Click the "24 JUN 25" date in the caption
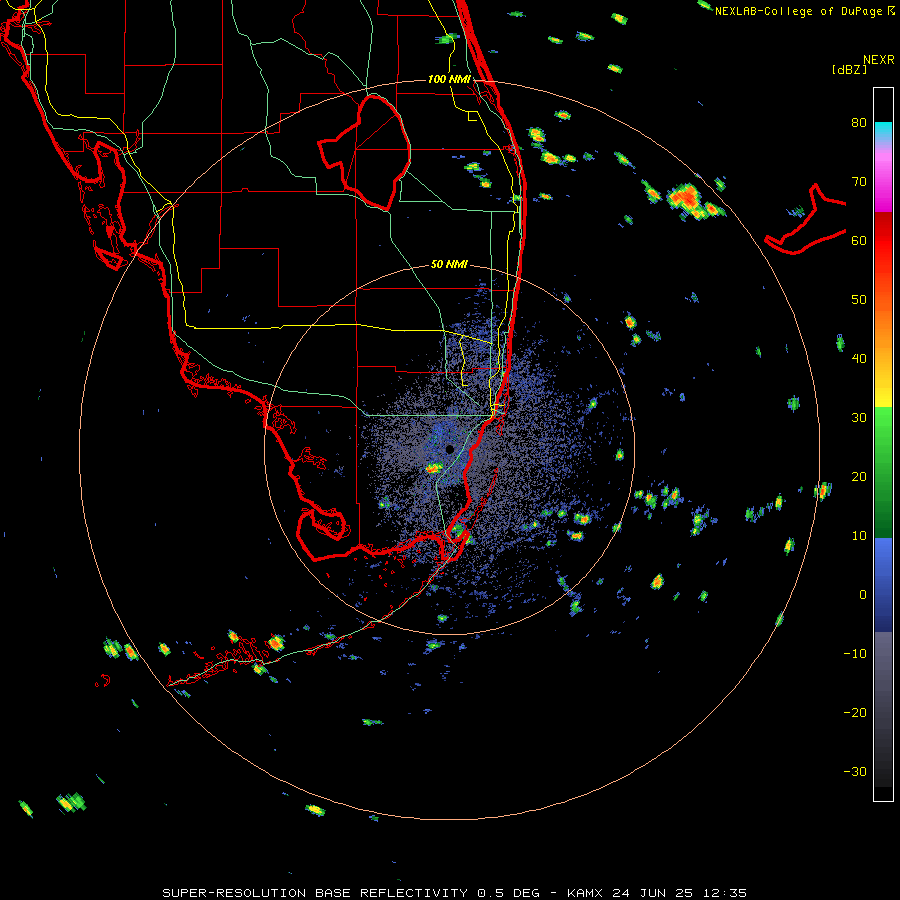The image size is (900, 900). click(653, 893)
